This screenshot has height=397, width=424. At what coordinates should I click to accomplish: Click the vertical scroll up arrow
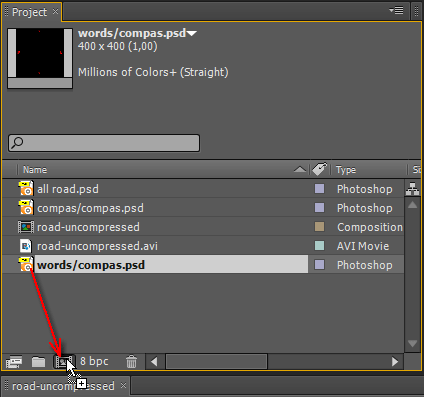coord(412,205)
